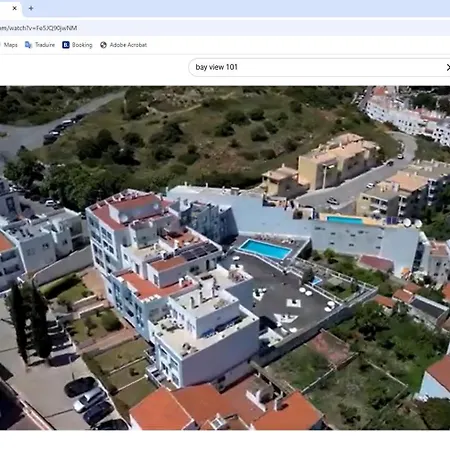Open the Adobe Acrobat bookmark
Image resolution: width=450 pixels, height=450 pixels.
point(124,45)
